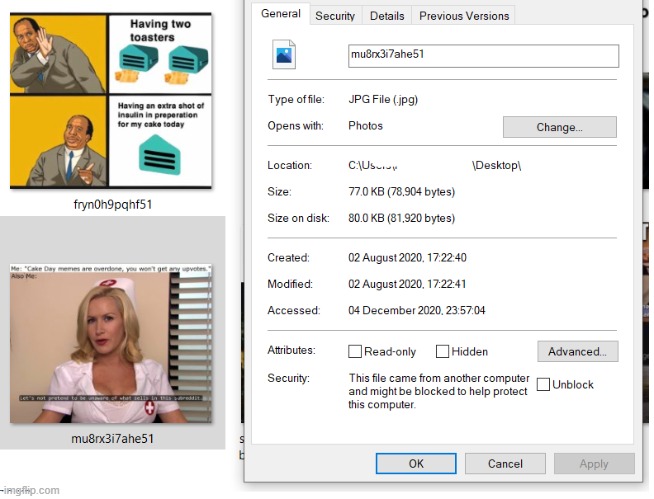
Task: Open the Details tab
Action: click(387, 16)
